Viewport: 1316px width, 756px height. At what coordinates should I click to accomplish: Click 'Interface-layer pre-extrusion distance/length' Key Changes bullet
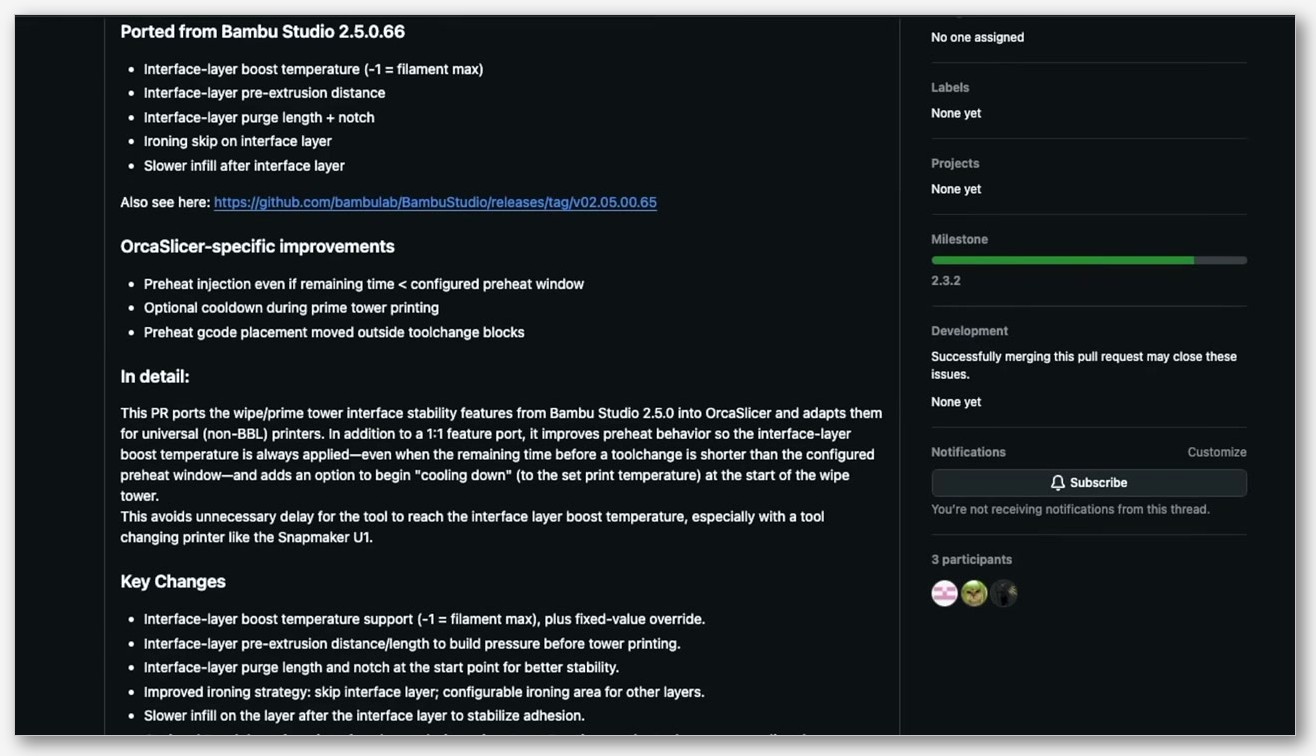[x=412, y=644]
